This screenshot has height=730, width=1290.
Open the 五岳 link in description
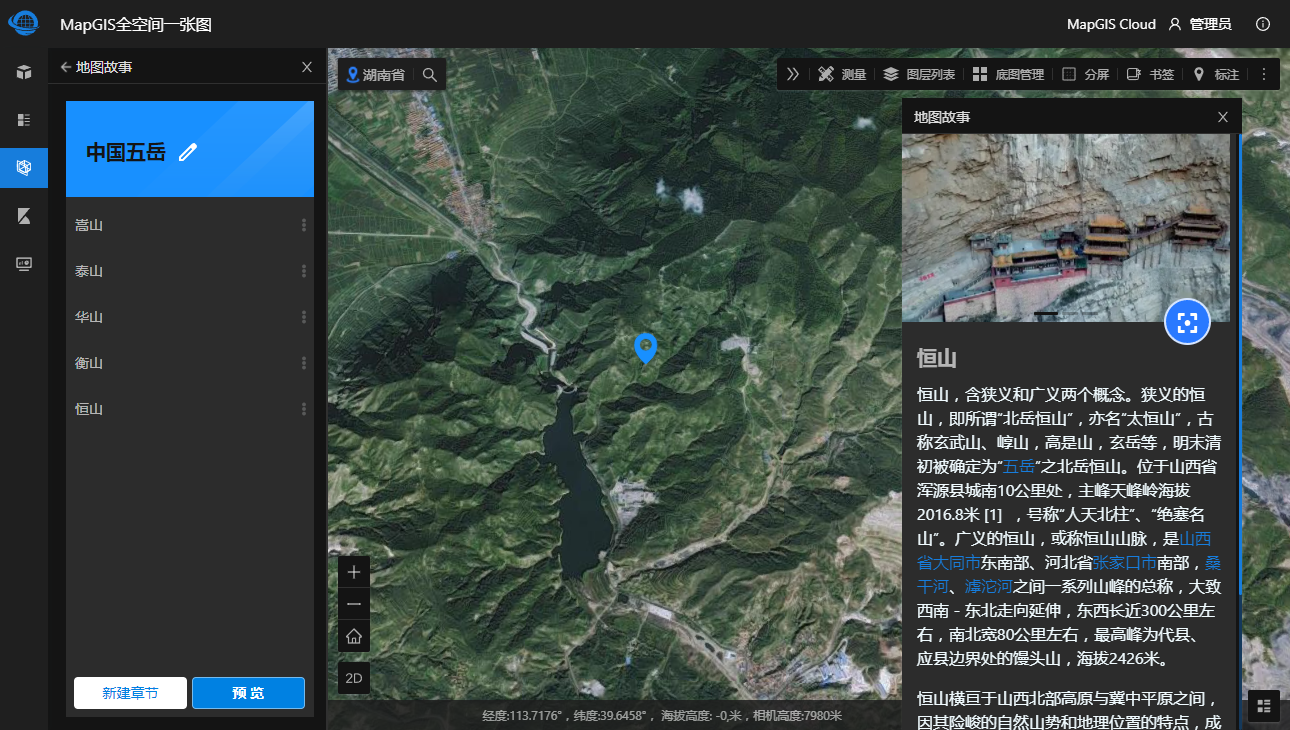click(1019, 466)
